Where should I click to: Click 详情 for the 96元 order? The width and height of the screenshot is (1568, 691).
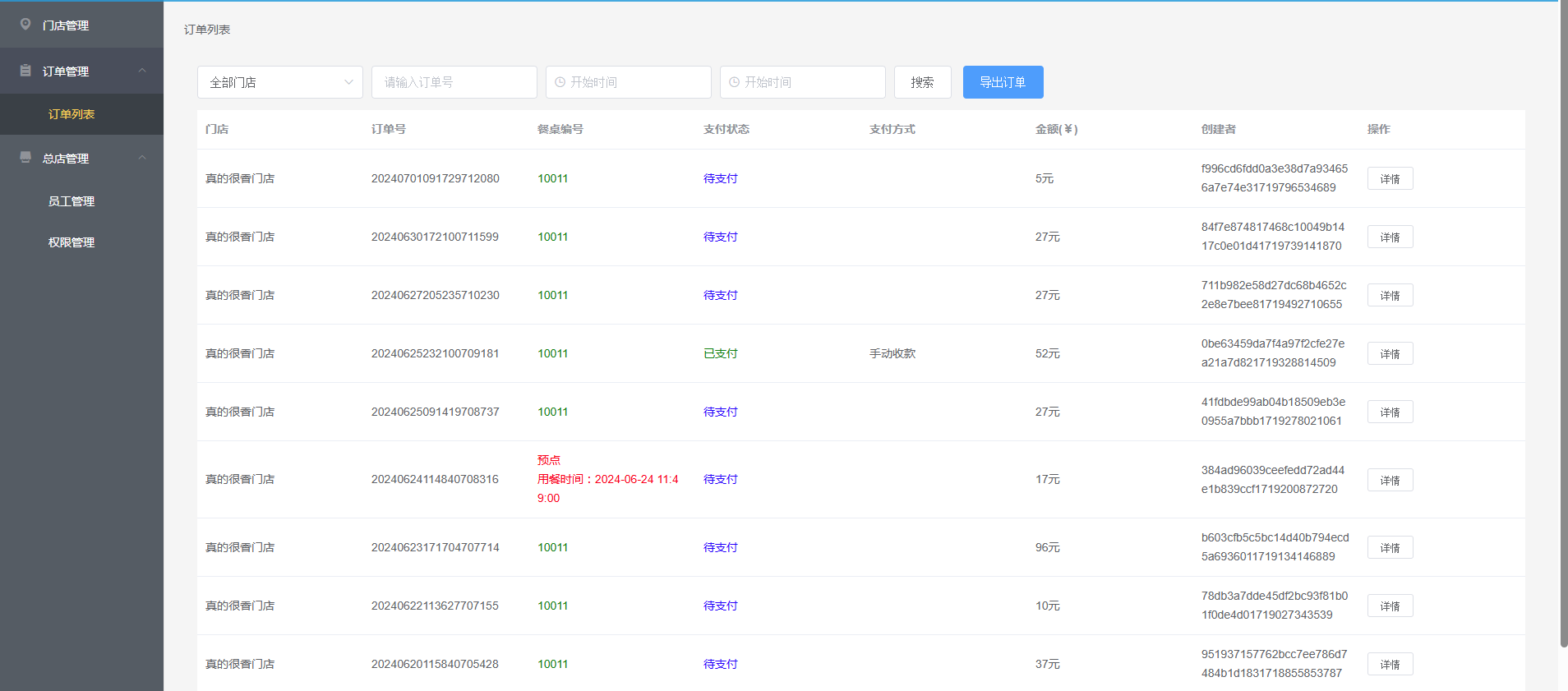point(1390,548)
